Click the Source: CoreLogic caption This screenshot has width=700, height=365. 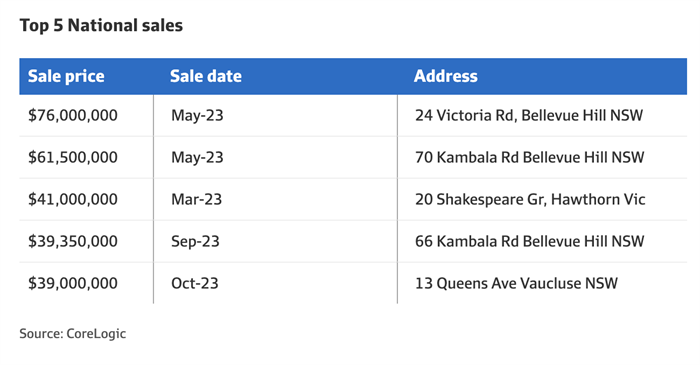click(73, 334)
